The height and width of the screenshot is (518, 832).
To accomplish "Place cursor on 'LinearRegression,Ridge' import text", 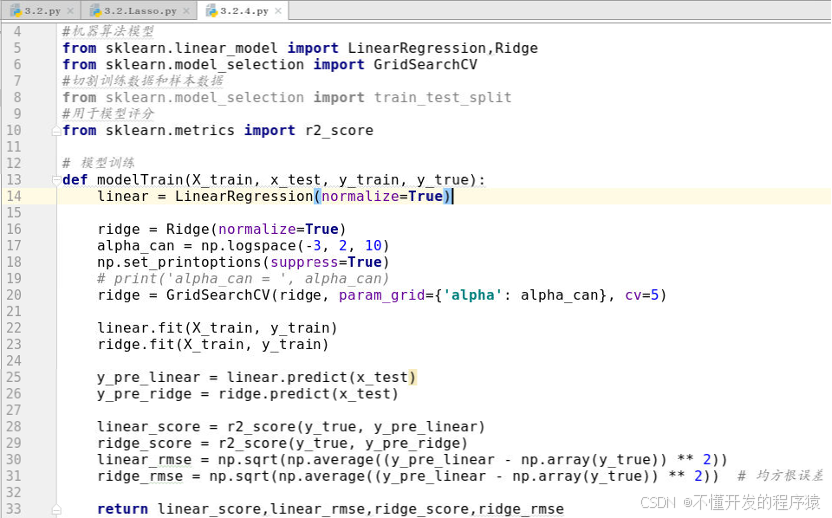I will pos(443,48).
